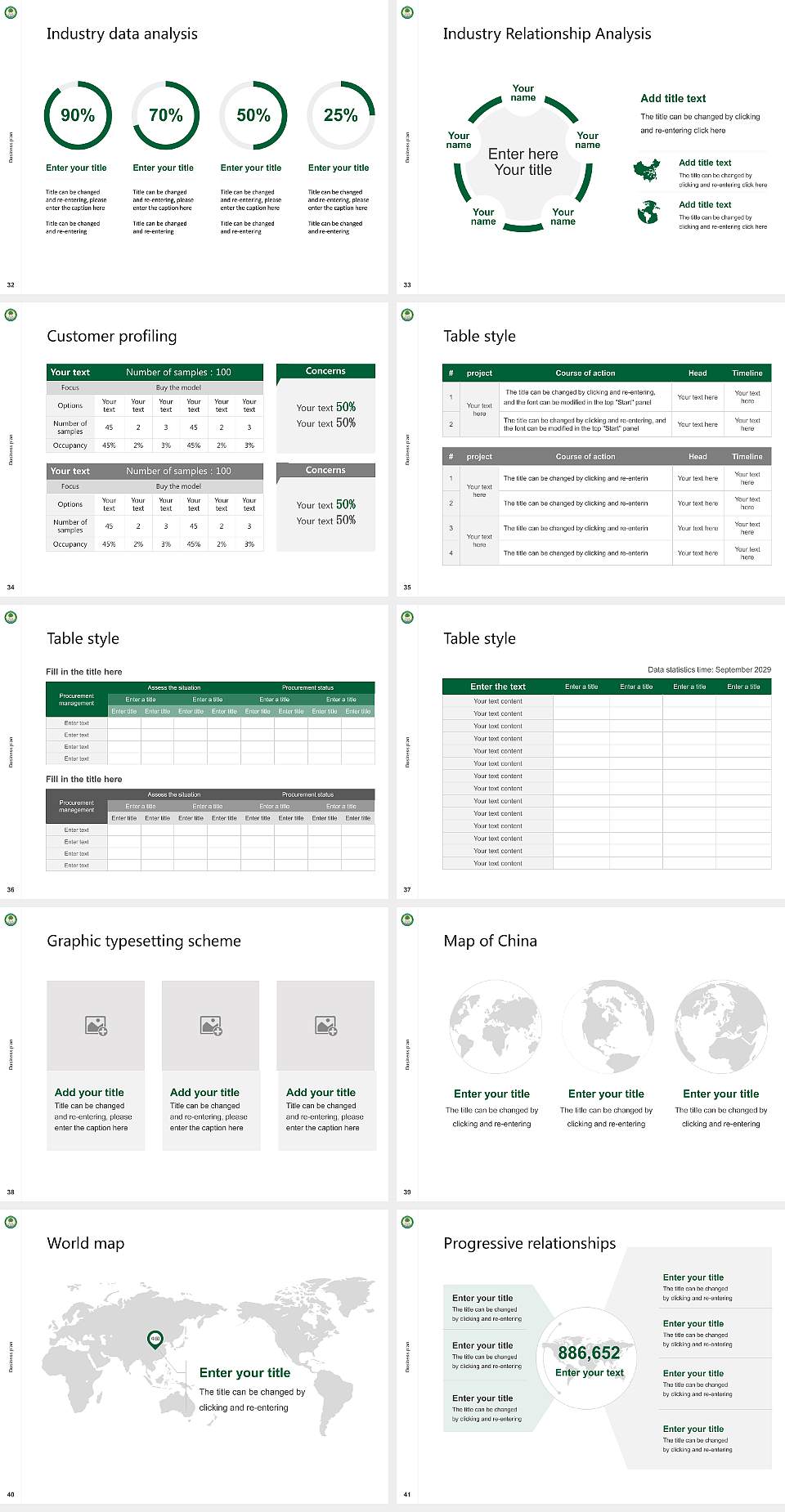Click the globe icon beside the second Add title text
Screen dimensions: 785x1512
pos(648,212)
